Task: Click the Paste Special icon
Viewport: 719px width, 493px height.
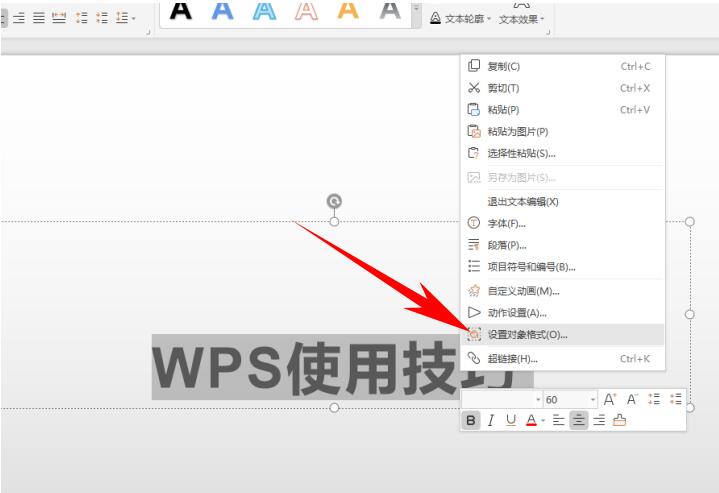Action: pos(474,153)
